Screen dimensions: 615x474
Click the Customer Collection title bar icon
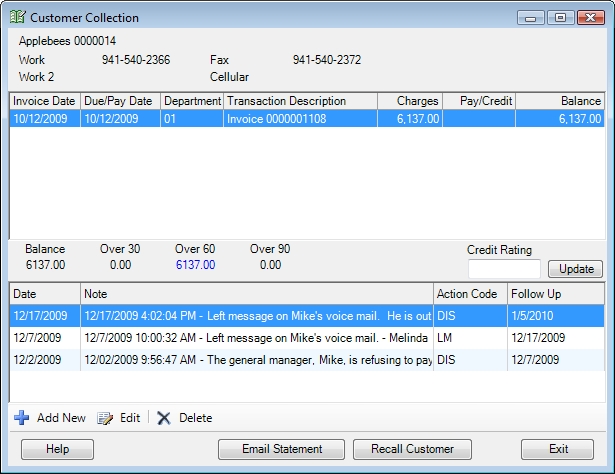pyautogui.click(x=17, y=18)
